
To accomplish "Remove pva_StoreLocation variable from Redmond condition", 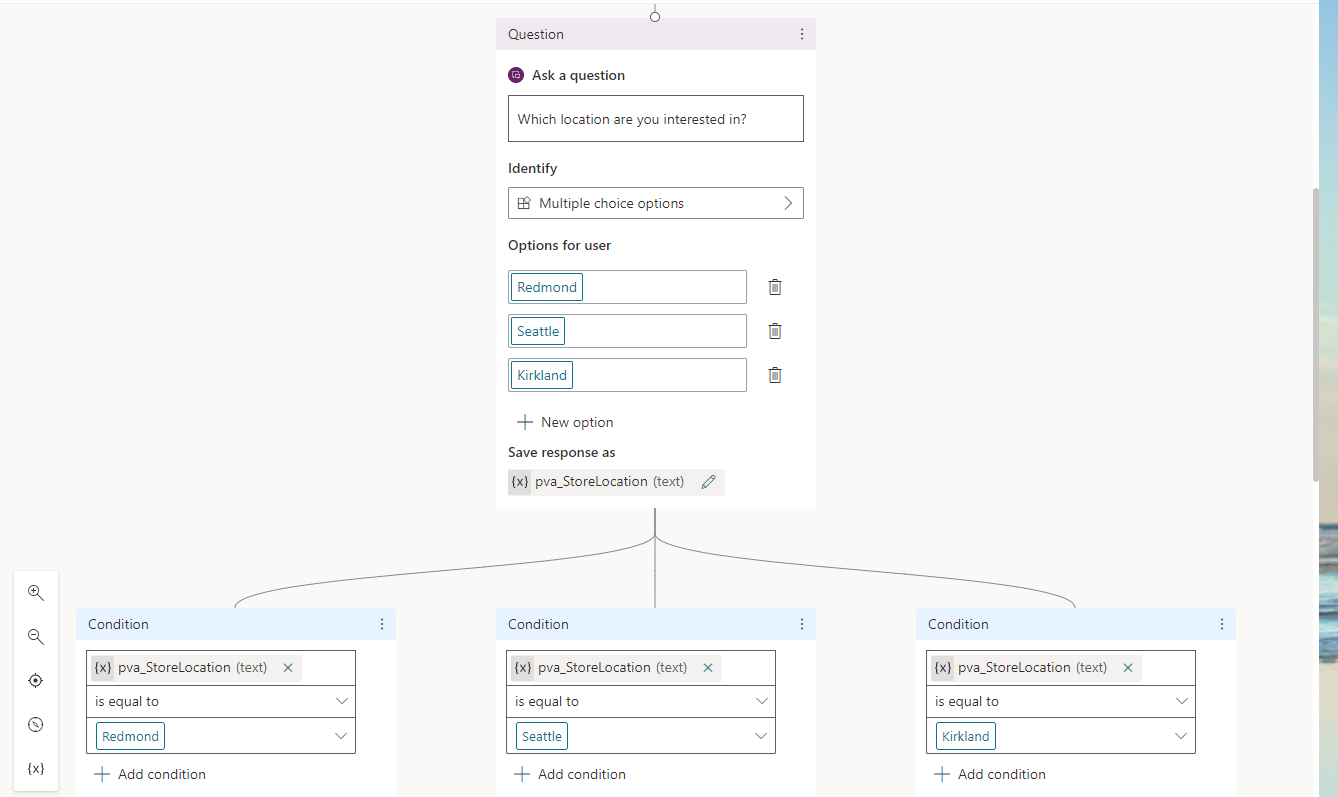I will 288,668.
